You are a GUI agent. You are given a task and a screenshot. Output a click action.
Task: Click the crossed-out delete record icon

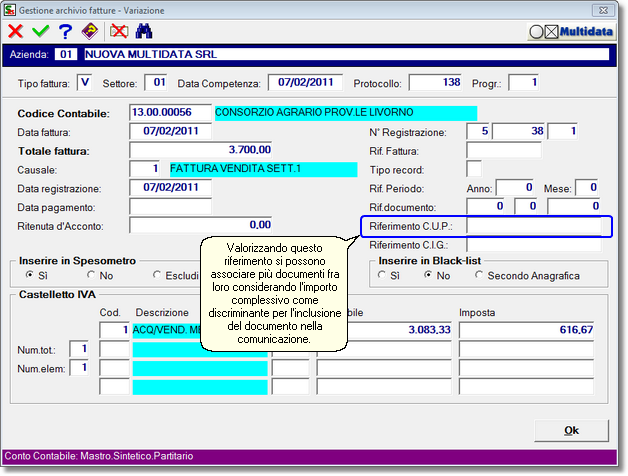tap(119, 31)
